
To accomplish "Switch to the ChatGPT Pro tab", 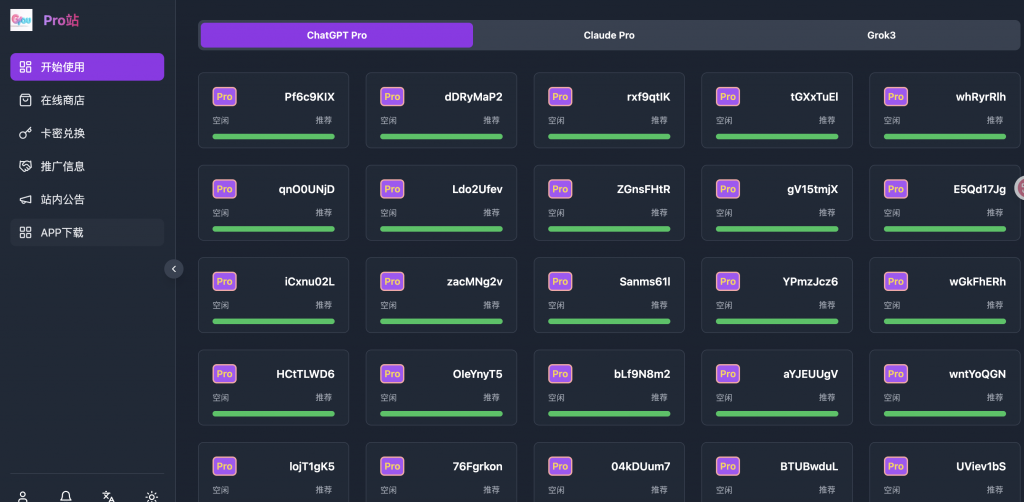I will (337, 35).
